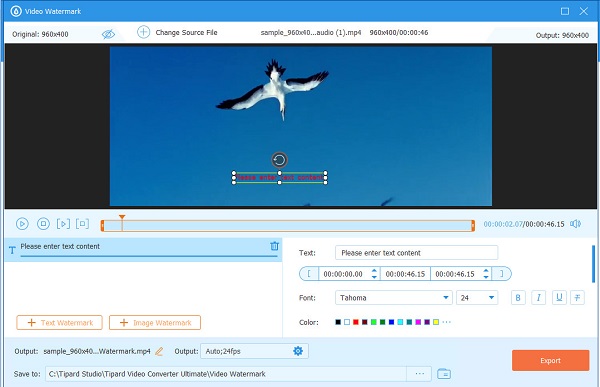The width and height of the screenshot is (600, 387).
Task: Click the stop-segment bracket icon
Action: click(x=82, y=224)
